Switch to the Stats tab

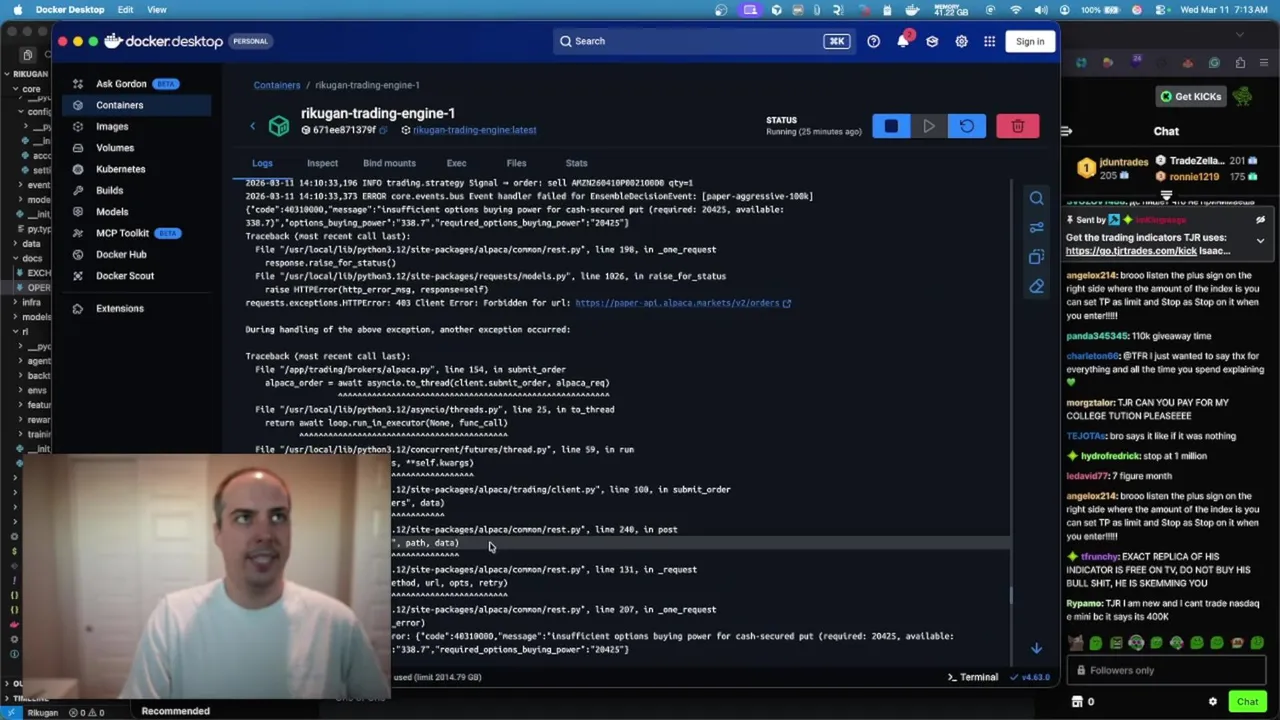point(576,163)
